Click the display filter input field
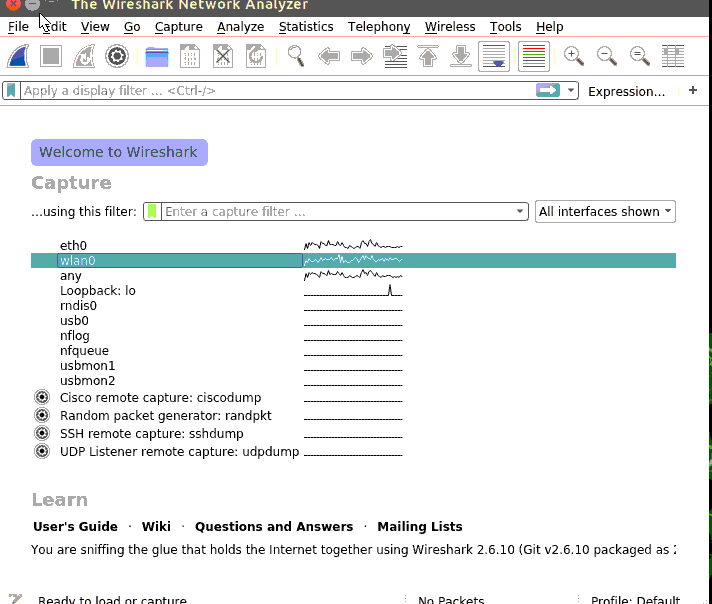Screen dimensions: 712x604 pyautogui.click(x=278, y=90)
